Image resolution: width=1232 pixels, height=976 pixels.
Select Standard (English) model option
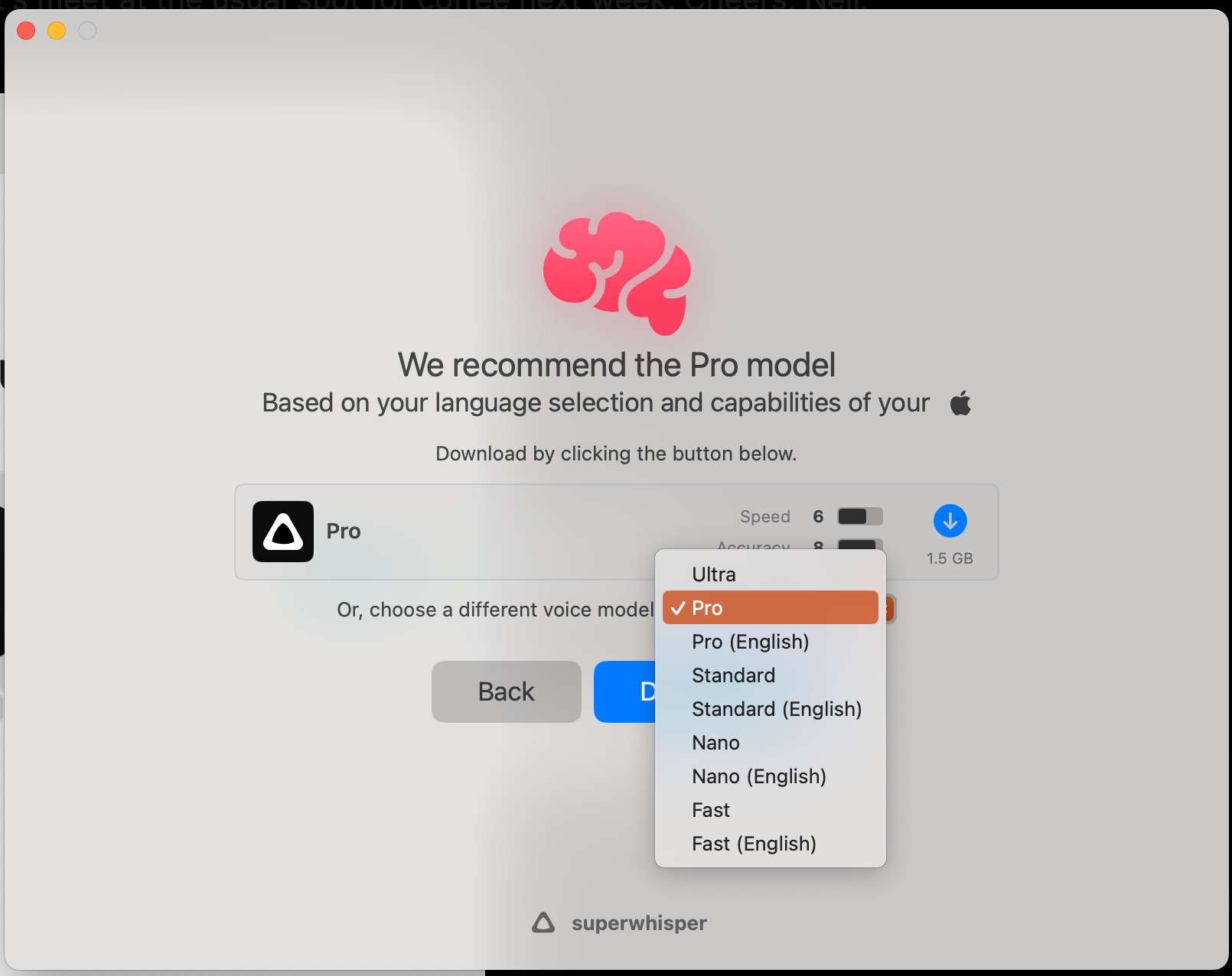pyautogui.click(x=771, y=709)
